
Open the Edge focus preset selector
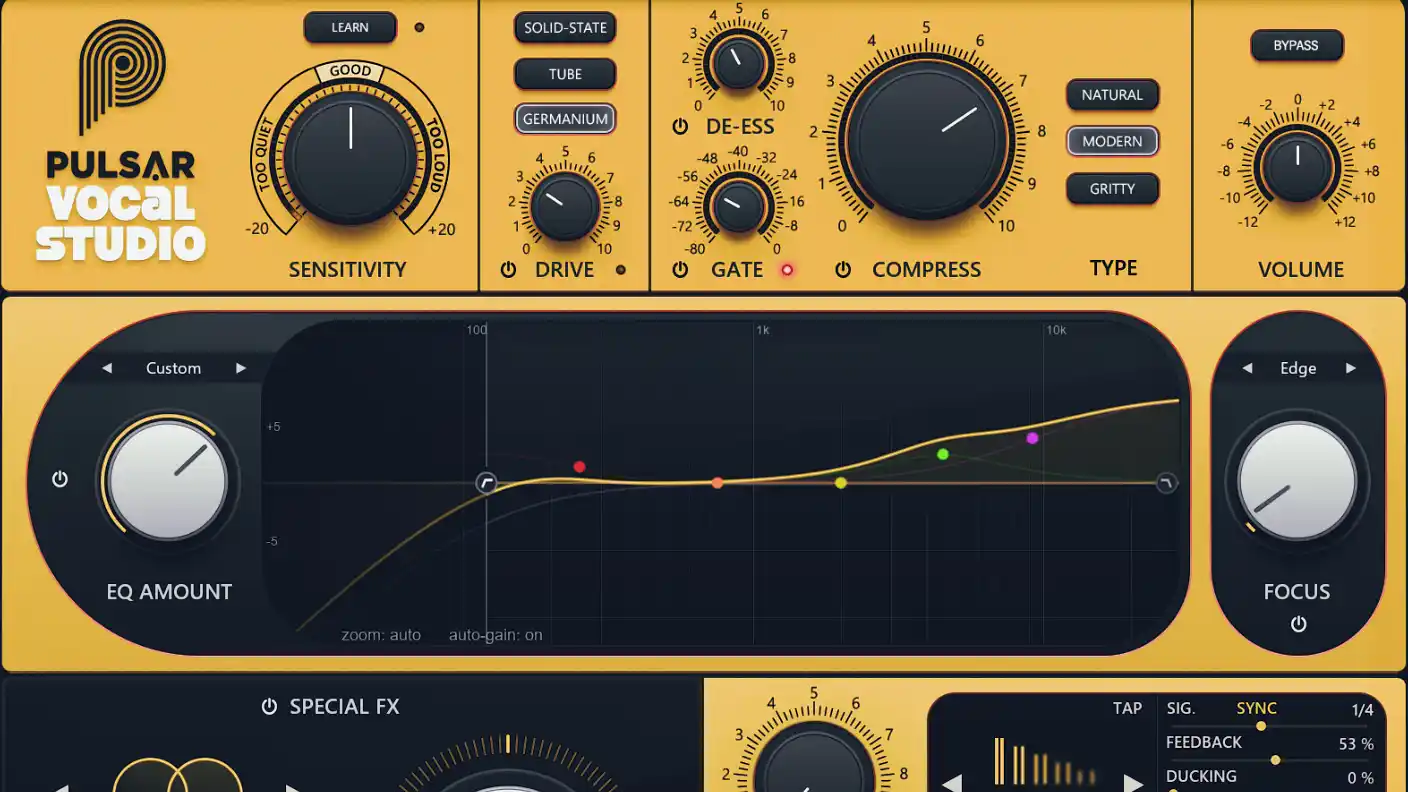point(1298,368)
